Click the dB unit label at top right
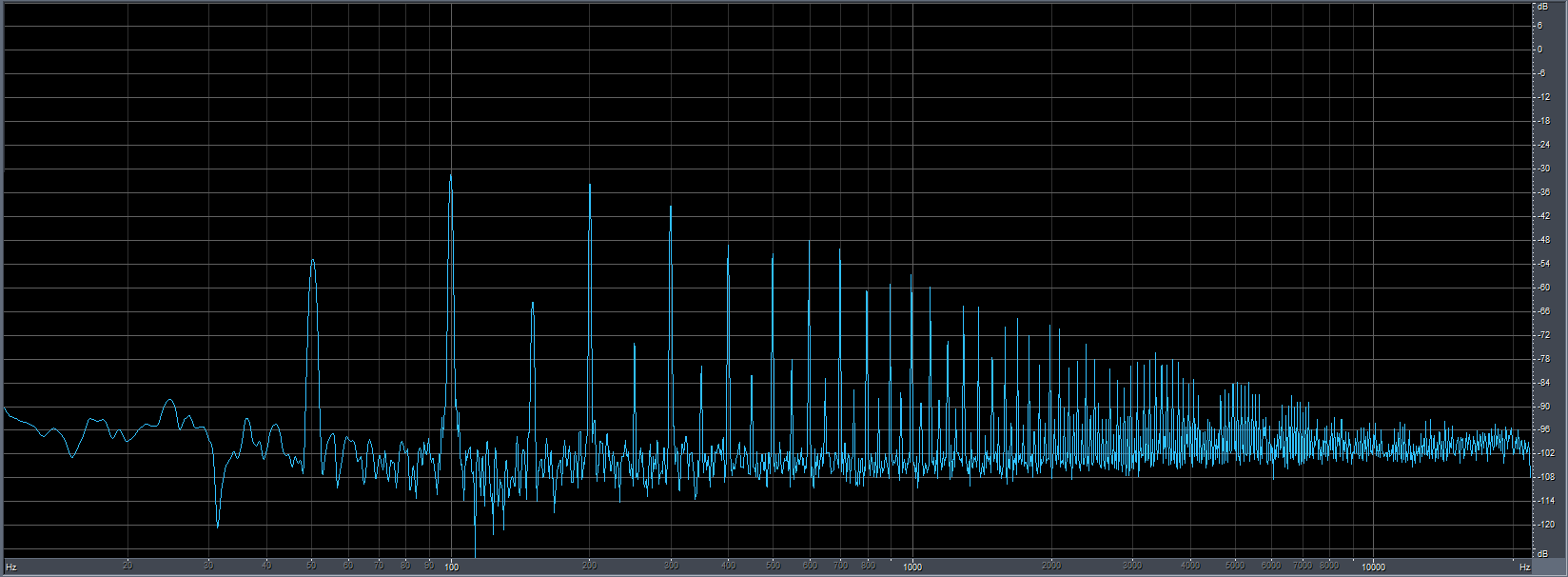Viewport: 1568px width, 577px height. [x=1542, y=6]
